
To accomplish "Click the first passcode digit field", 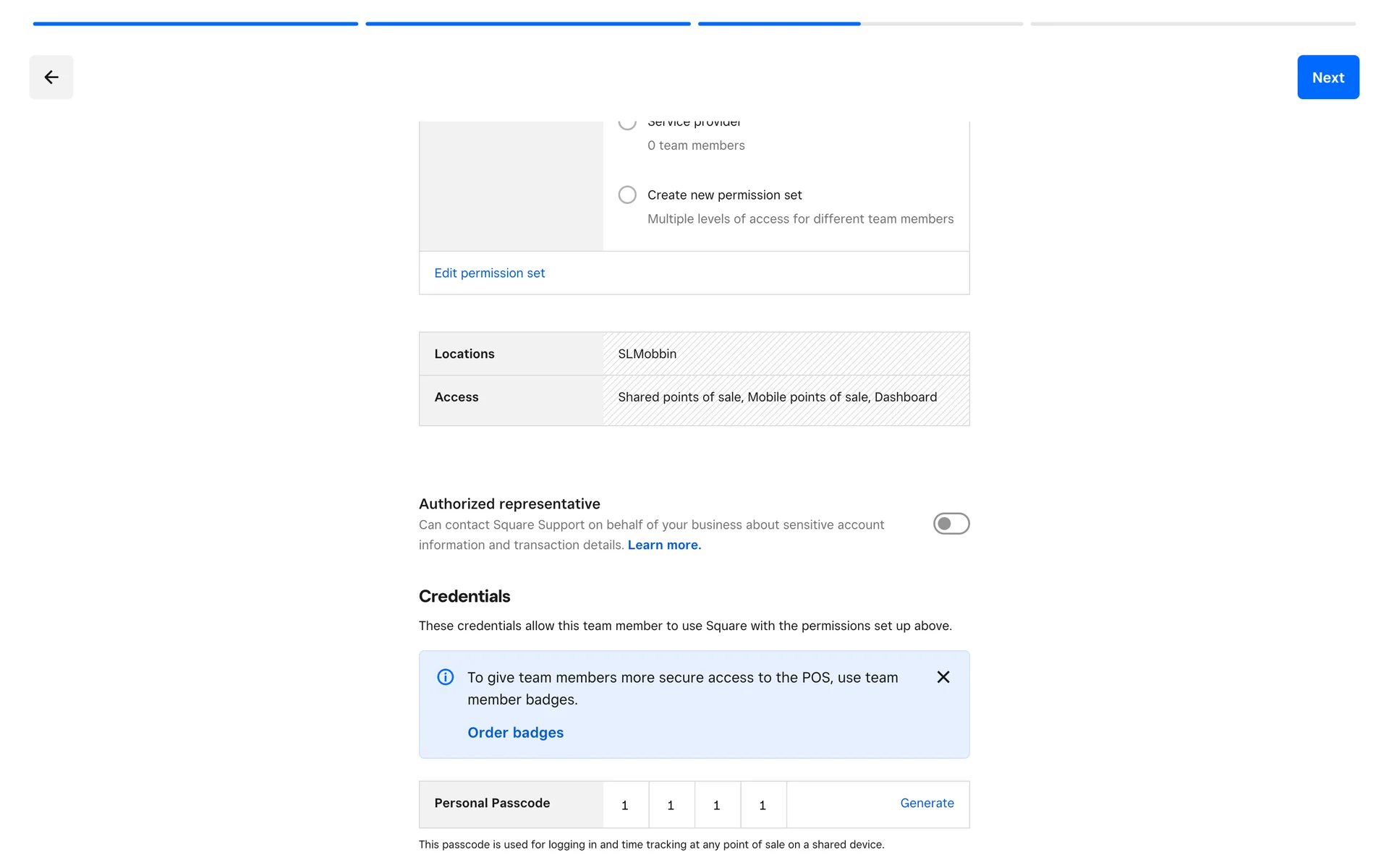I will tap(625, 805).
